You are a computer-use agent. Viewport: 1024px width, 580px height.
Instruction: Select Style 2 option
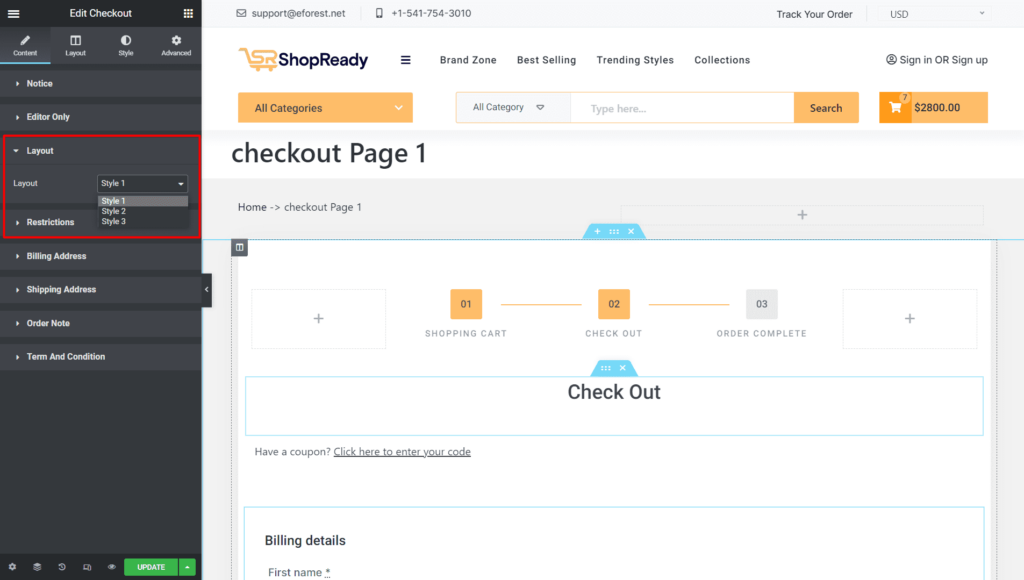pos(143,211)
